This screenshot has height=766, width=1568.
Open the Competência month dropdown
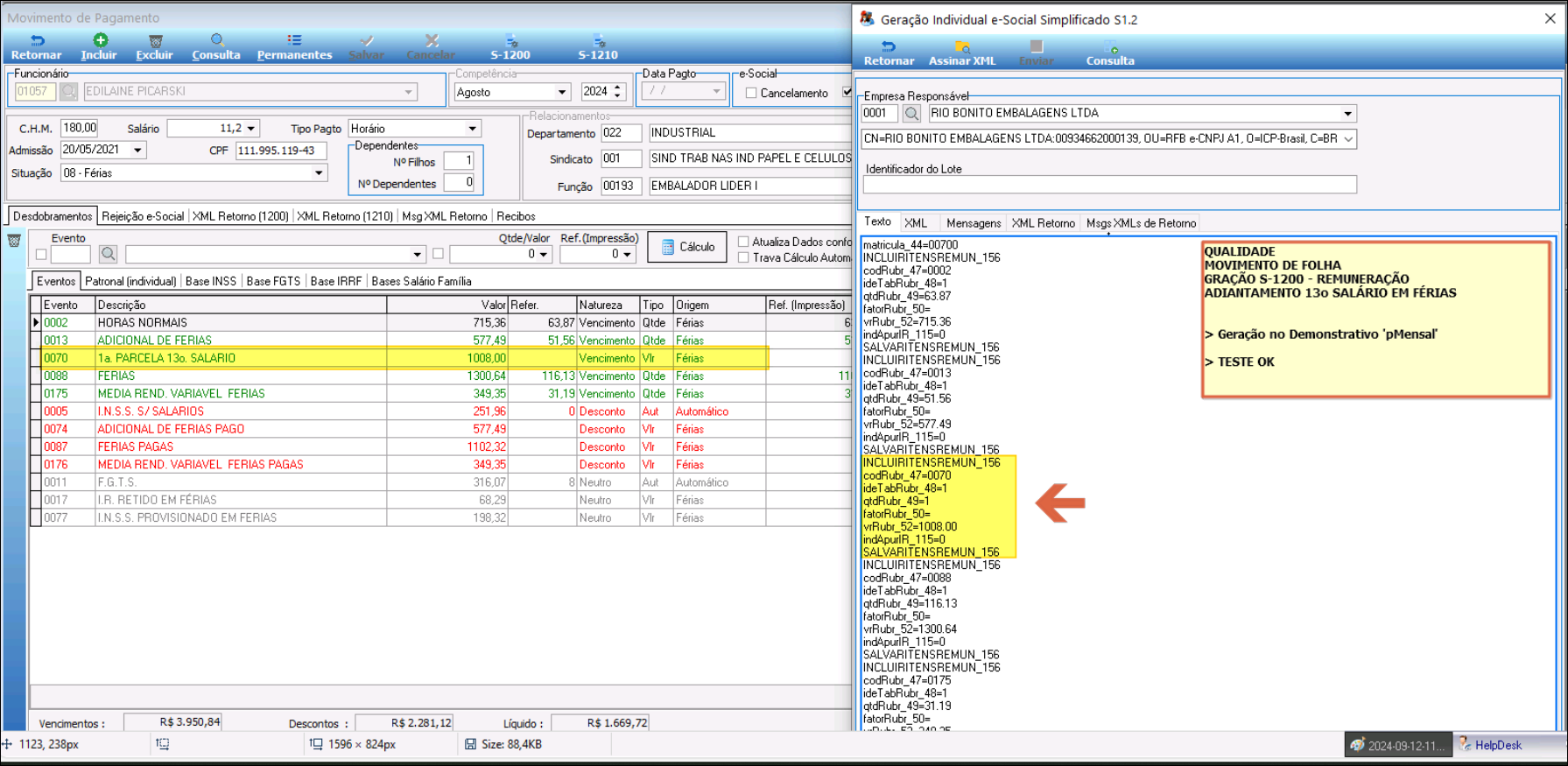(x=562, y=92)
